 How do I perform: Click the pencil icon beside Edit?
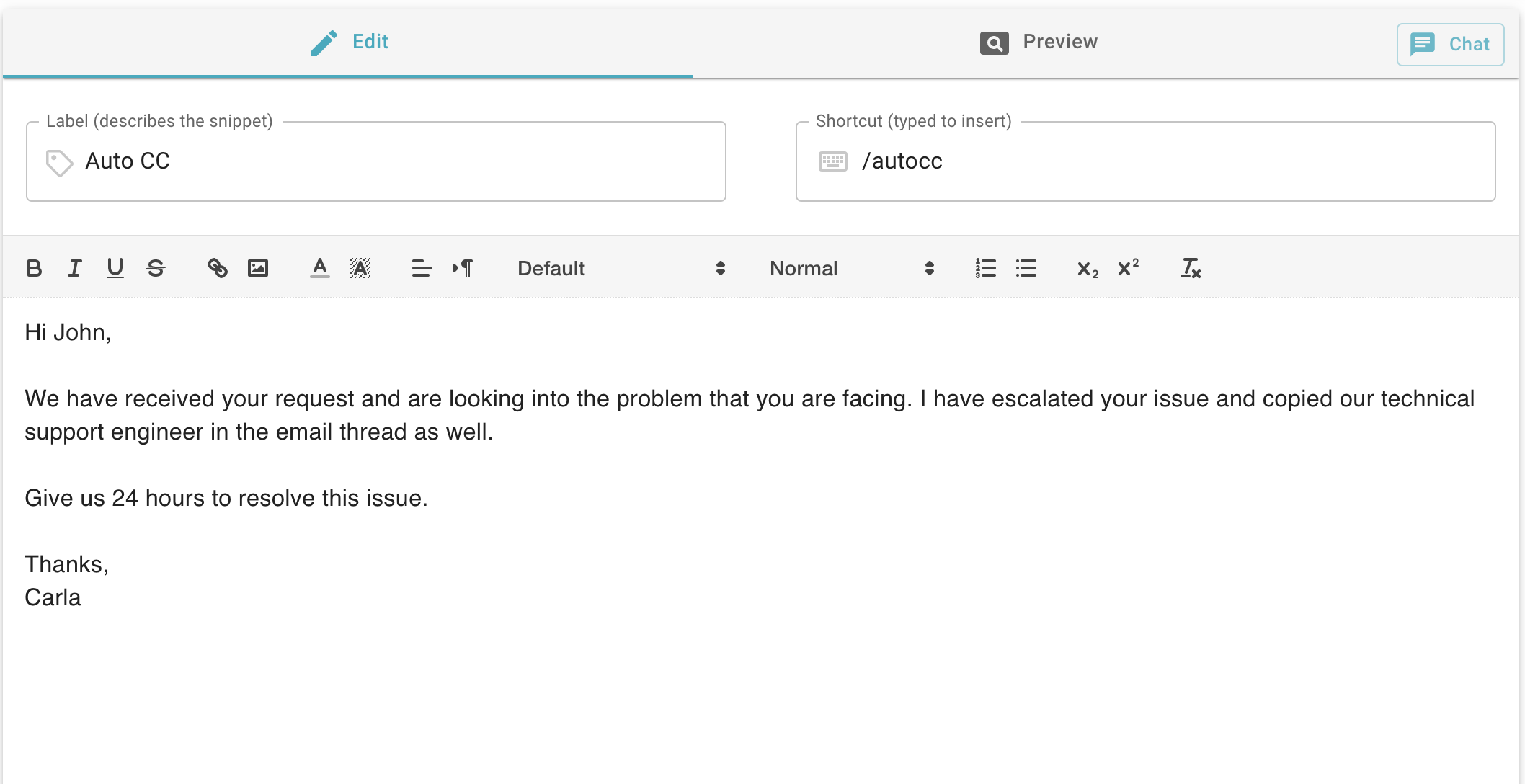[x=324, y=43]
